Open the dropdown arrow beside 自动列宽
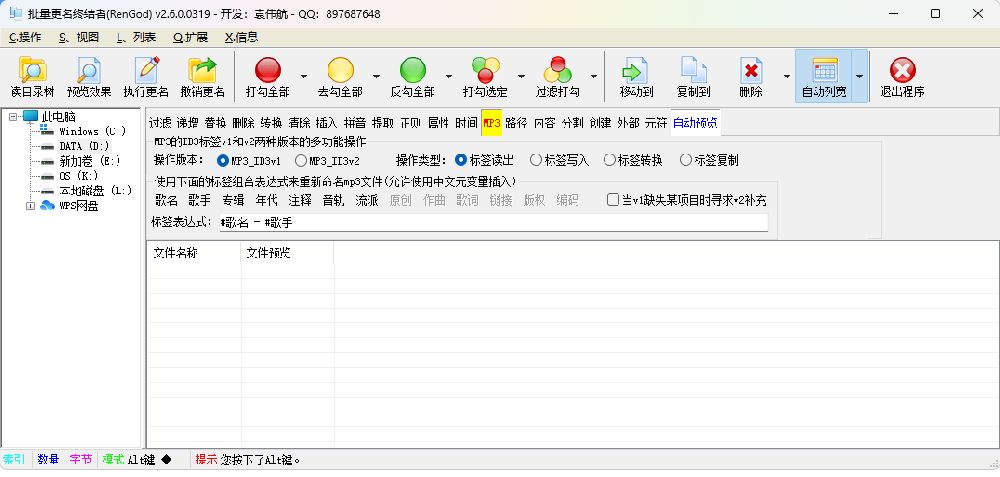This screenshot has height=477, width=1000. click(860, 77)
